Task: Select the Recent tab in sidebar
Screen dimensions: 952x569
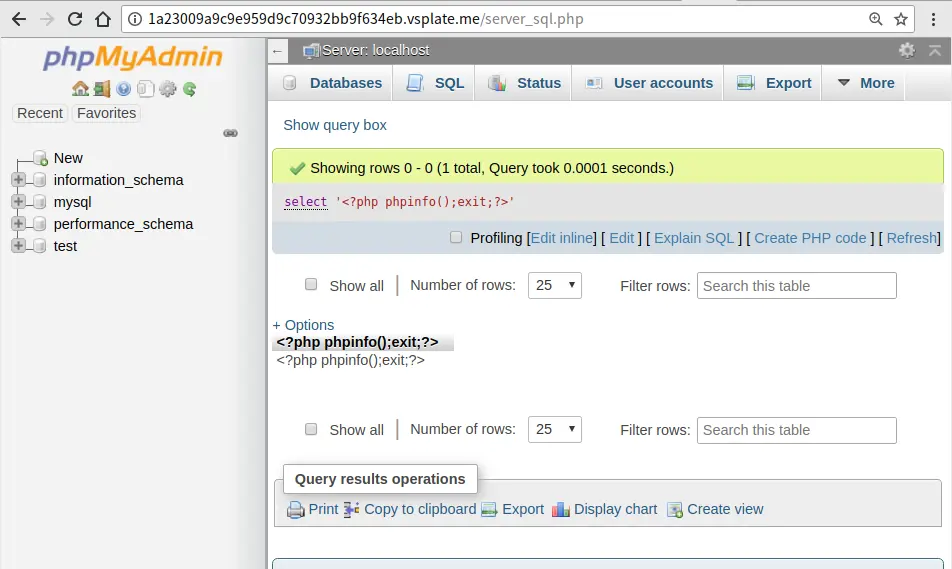Action: click(39, 114)
